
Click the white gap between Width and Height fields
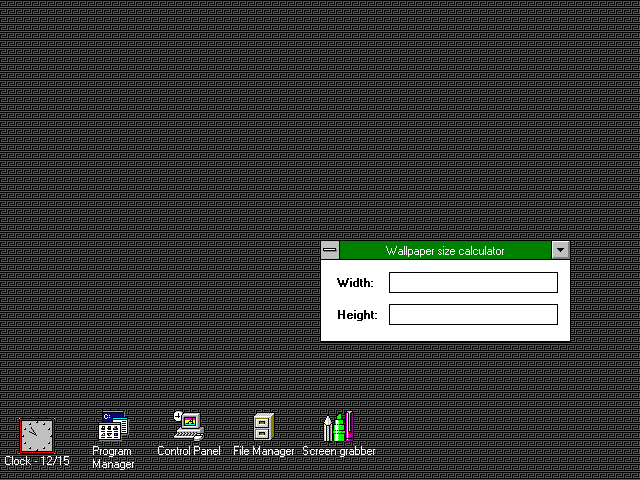473,299
